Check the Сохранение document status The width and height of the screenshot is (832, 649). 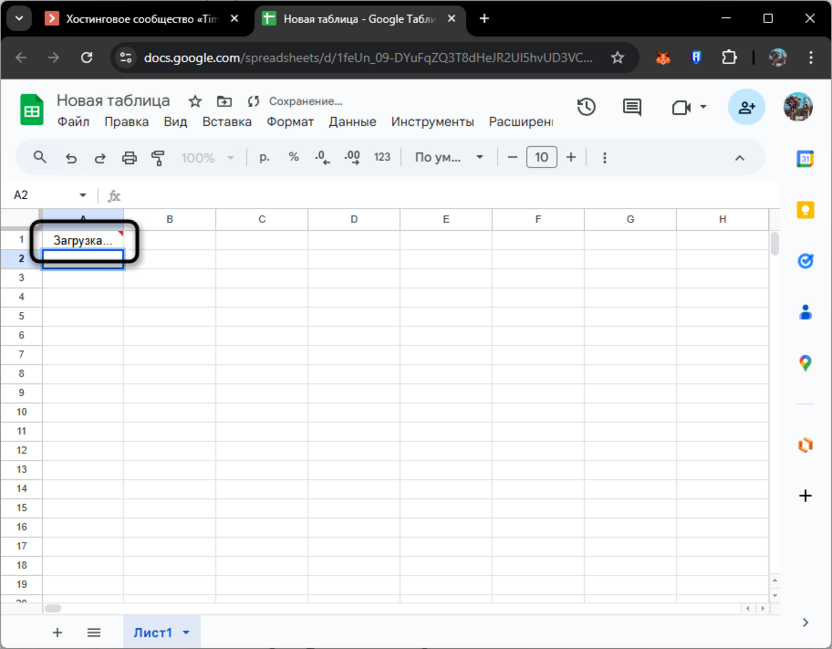click(x=305, y=101)
